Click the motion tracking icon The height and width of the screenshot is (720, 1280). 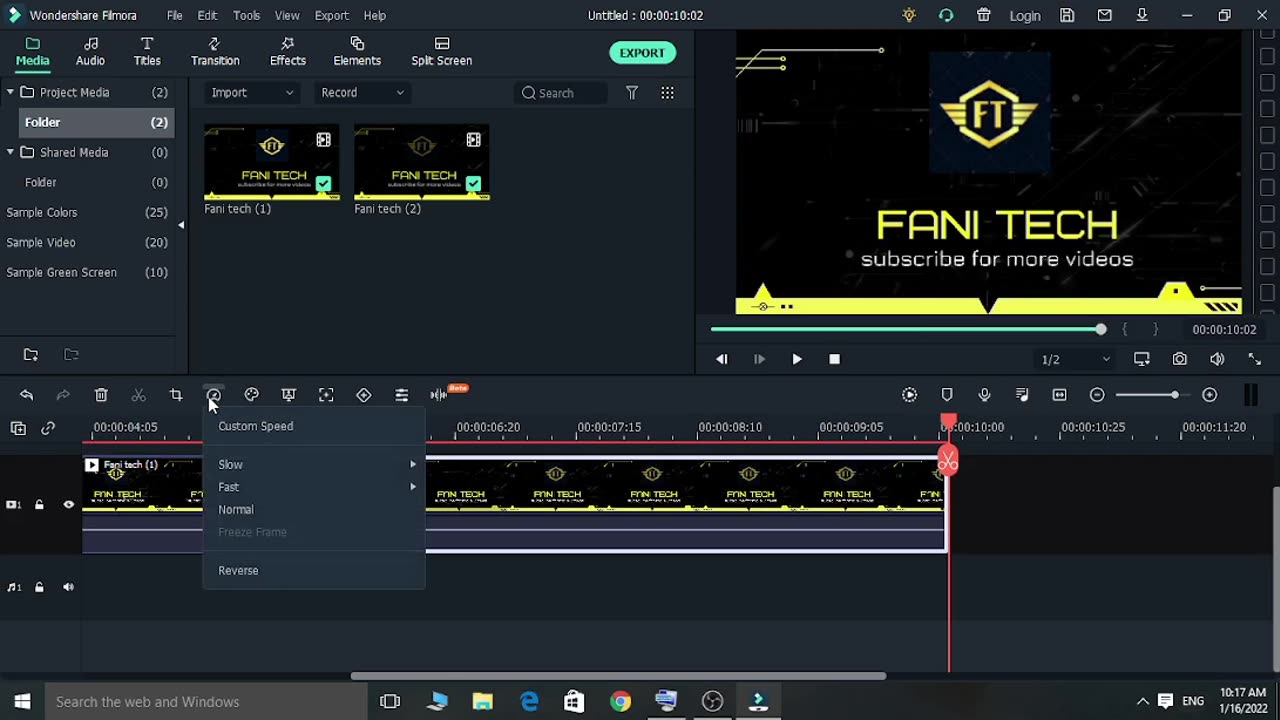[326, 395]
